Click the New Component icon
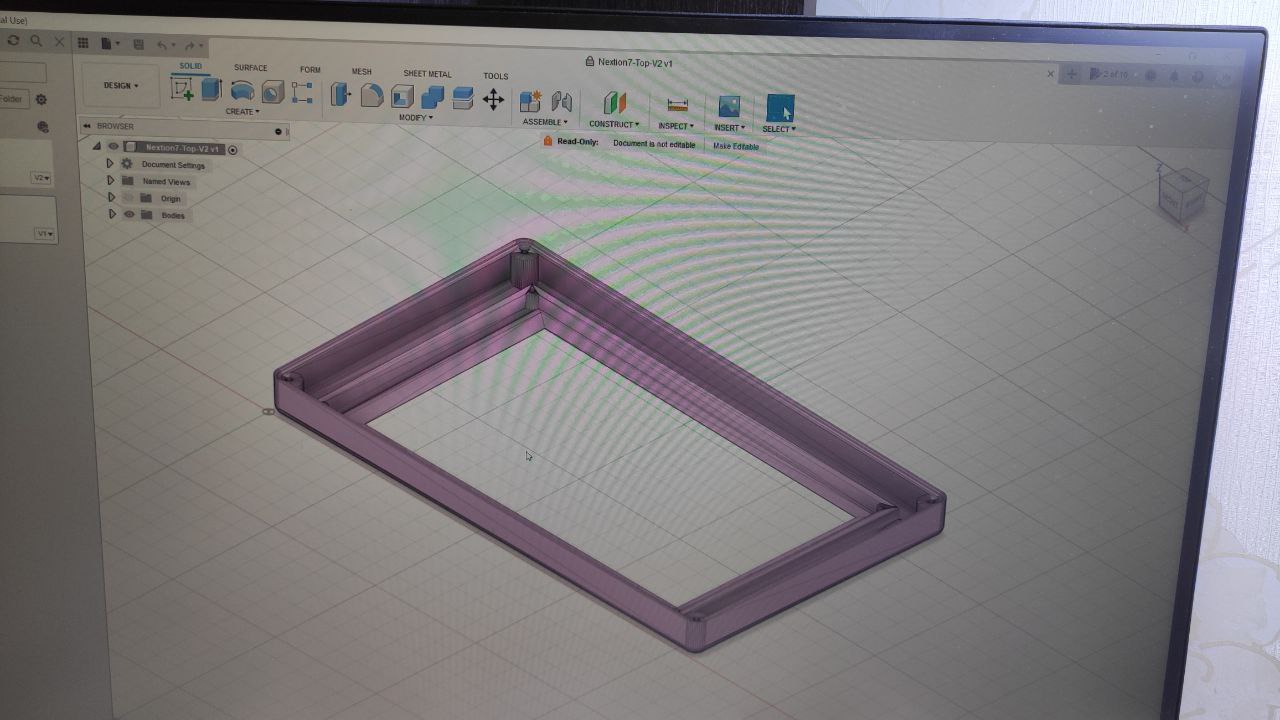 pos(531,102)
